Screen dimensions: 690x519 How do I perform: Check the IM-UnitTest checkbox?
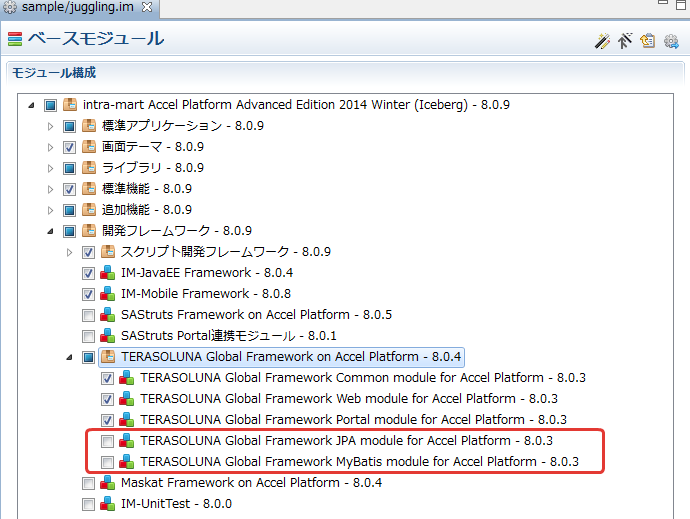pos(88,504)
